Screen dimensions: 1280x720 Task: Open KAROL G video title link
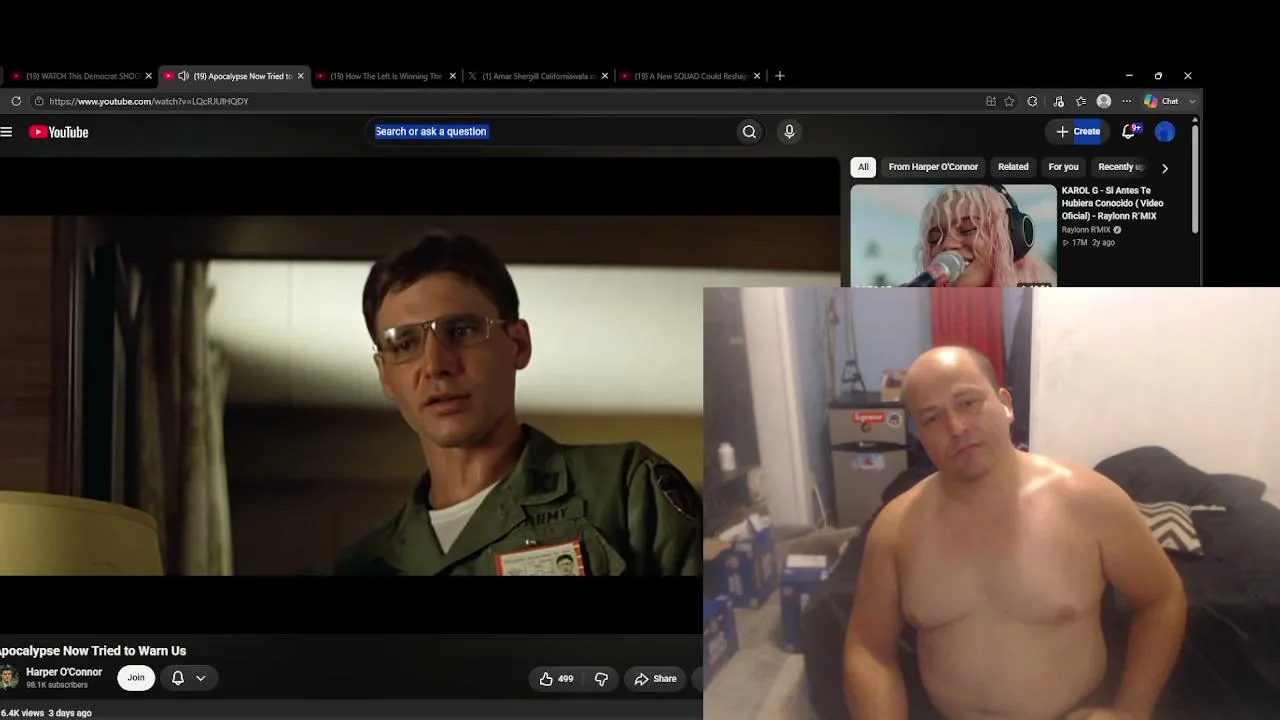click(1112, 203)
